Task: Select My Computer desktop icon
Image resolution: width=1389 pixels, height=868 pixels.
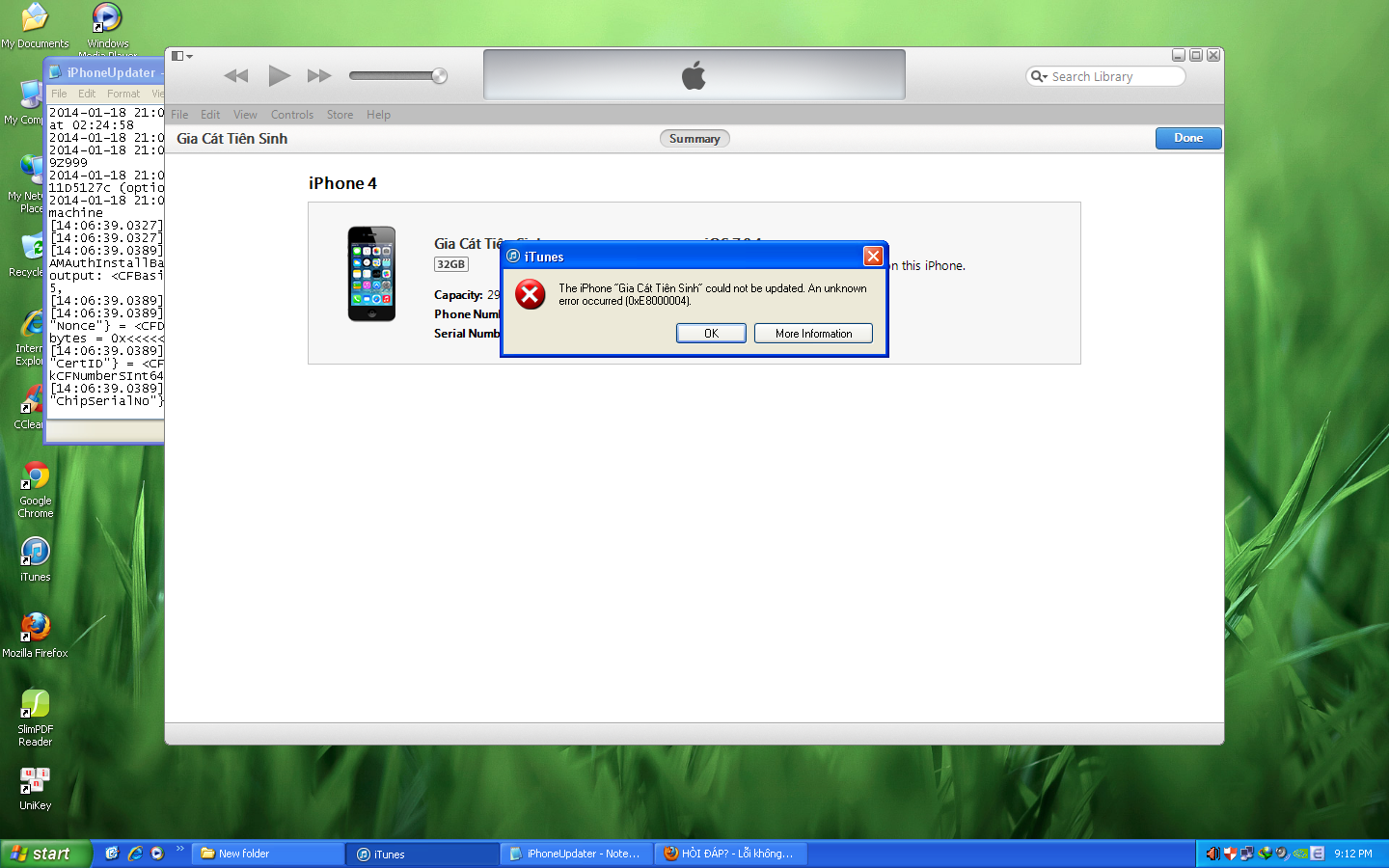Action: click(24, 102)
